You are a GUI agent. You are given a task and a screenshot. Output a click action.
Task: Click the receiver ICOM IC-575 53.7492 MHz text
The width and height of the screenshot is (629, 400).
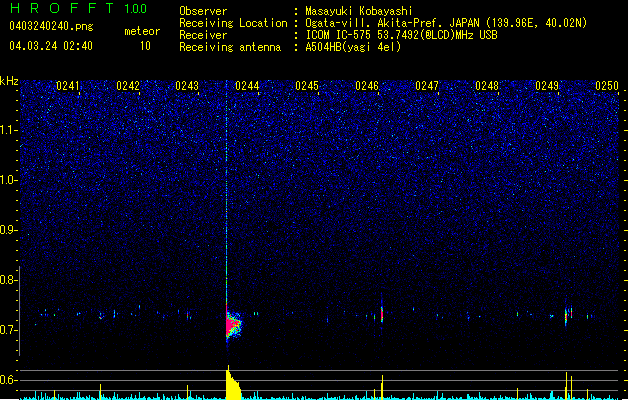point(401,35)
